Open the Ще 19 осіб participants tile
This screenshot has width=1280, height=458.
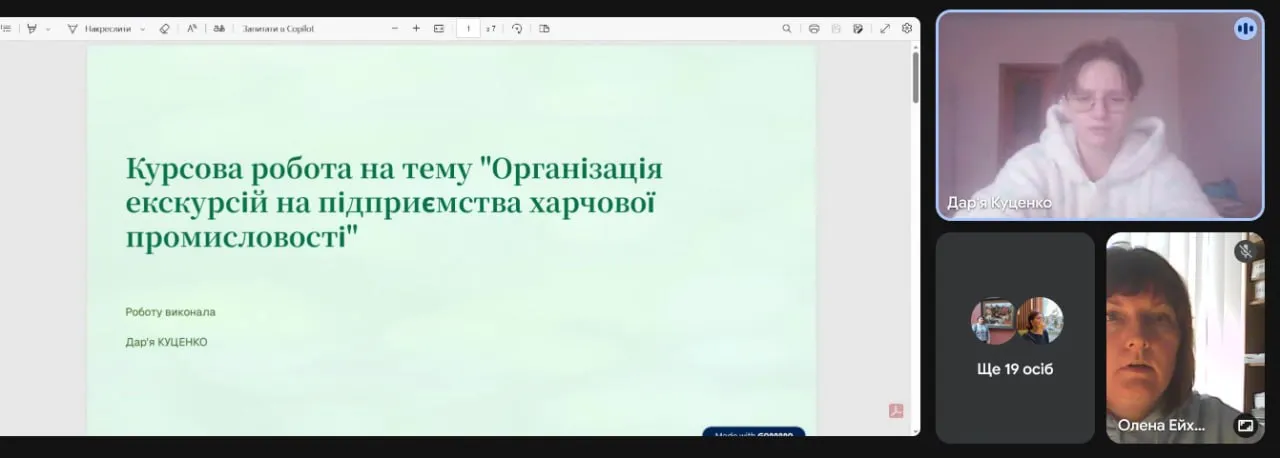point(1015,338)
